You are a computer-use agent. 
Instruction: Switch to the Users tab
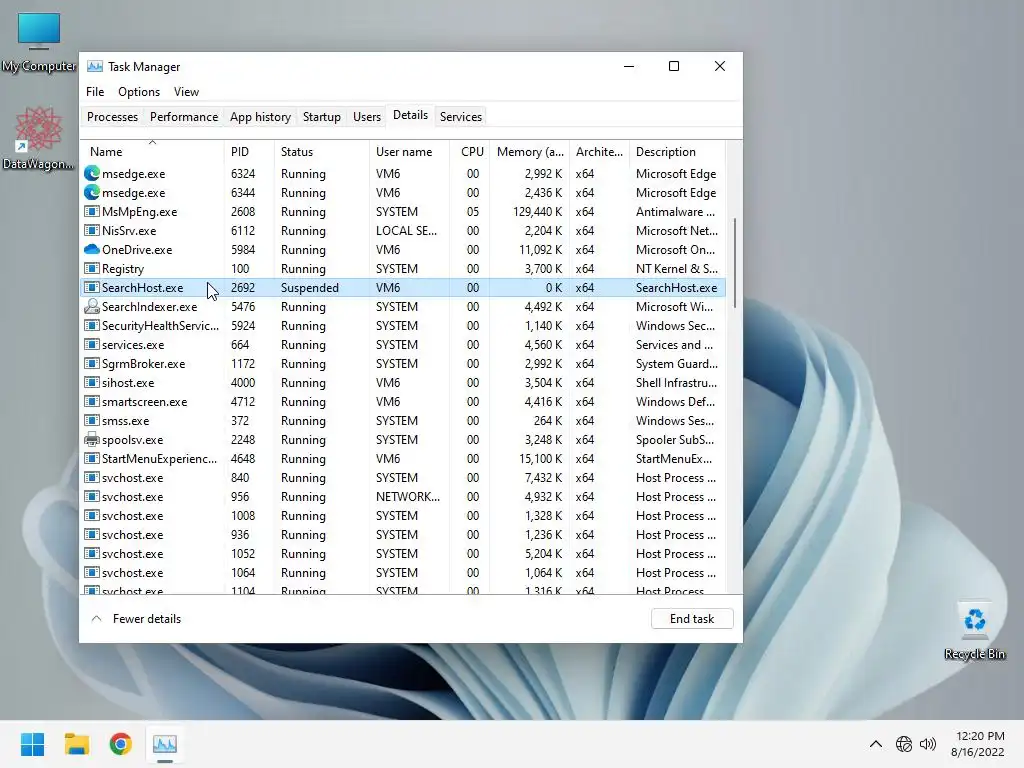coord(367,117)
